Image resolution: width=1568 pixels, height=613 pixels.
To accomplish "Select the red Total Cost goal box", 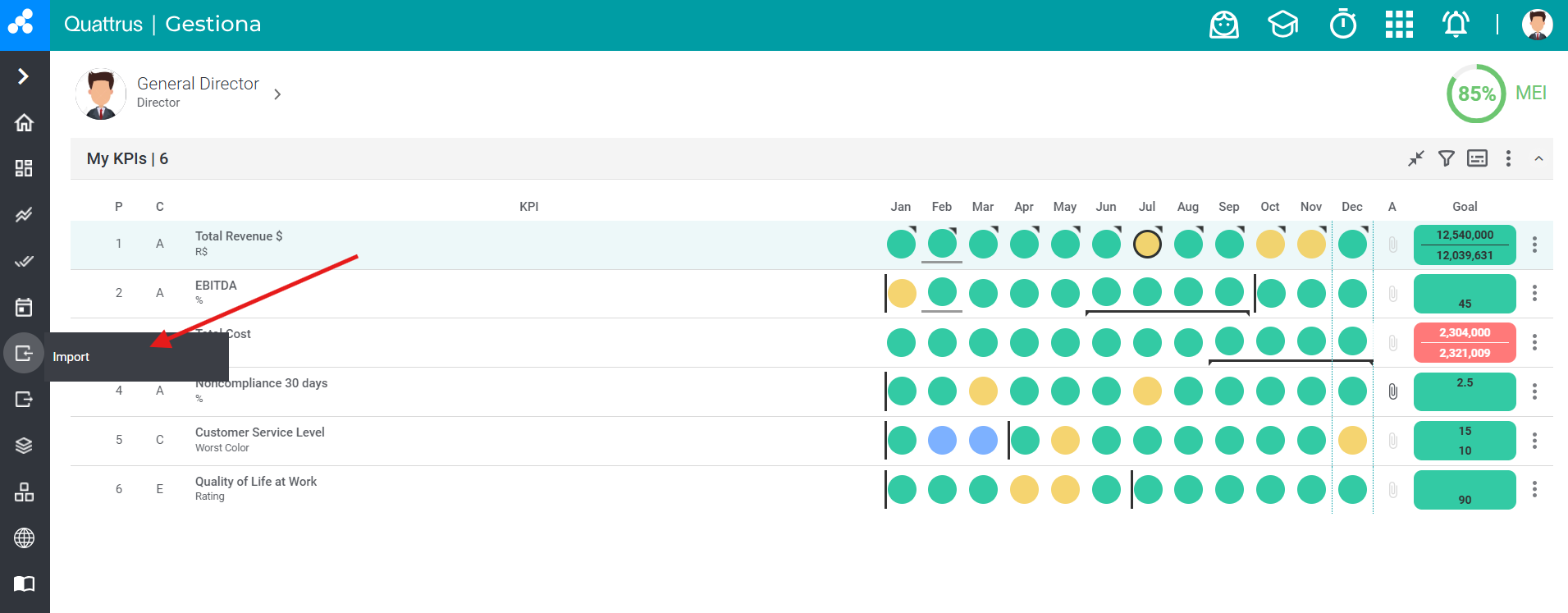I will click(1464, 342).
